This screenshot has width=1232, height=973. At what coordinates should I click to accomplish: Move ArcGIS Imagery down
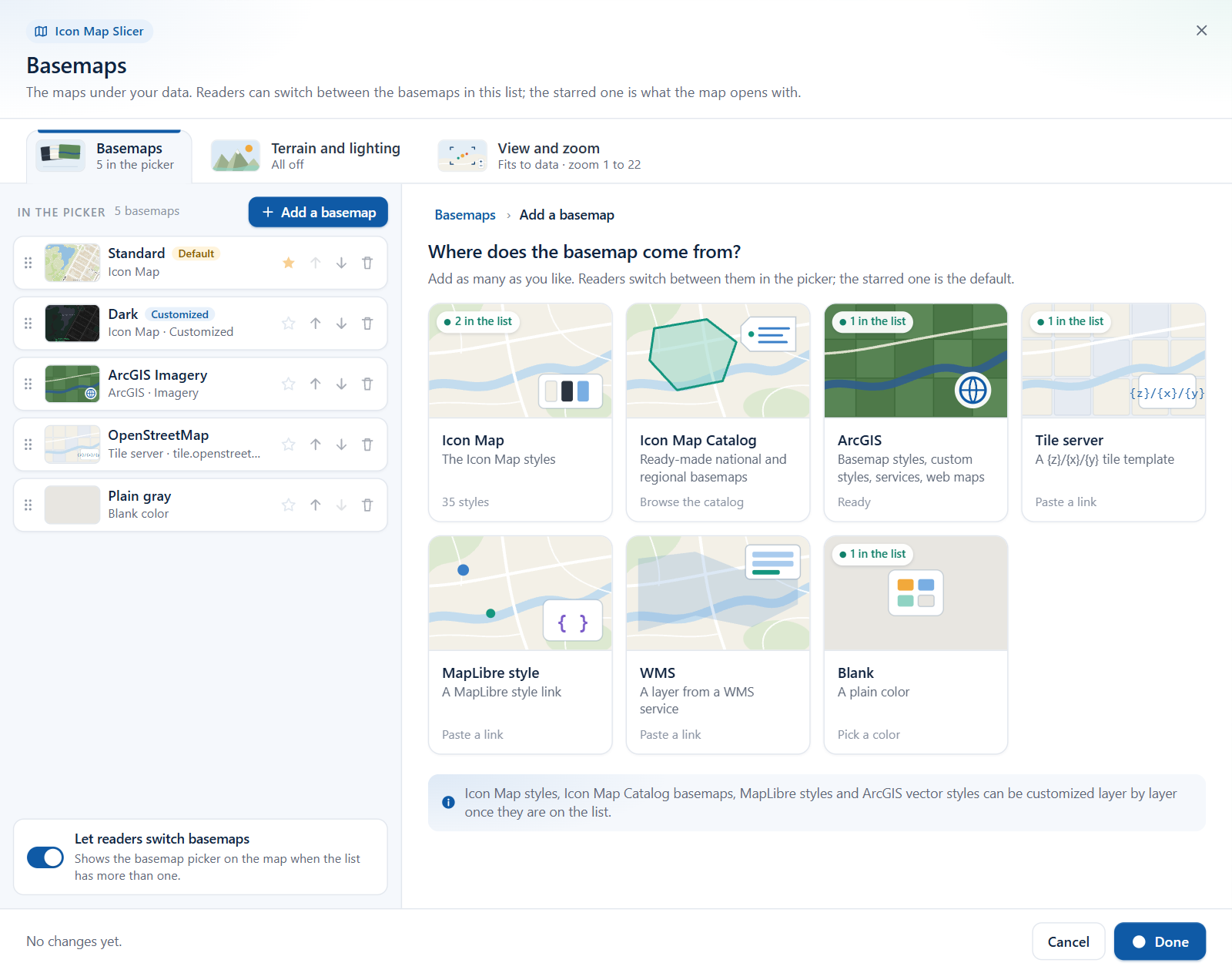pyautogui.click(x=341, y=384)
